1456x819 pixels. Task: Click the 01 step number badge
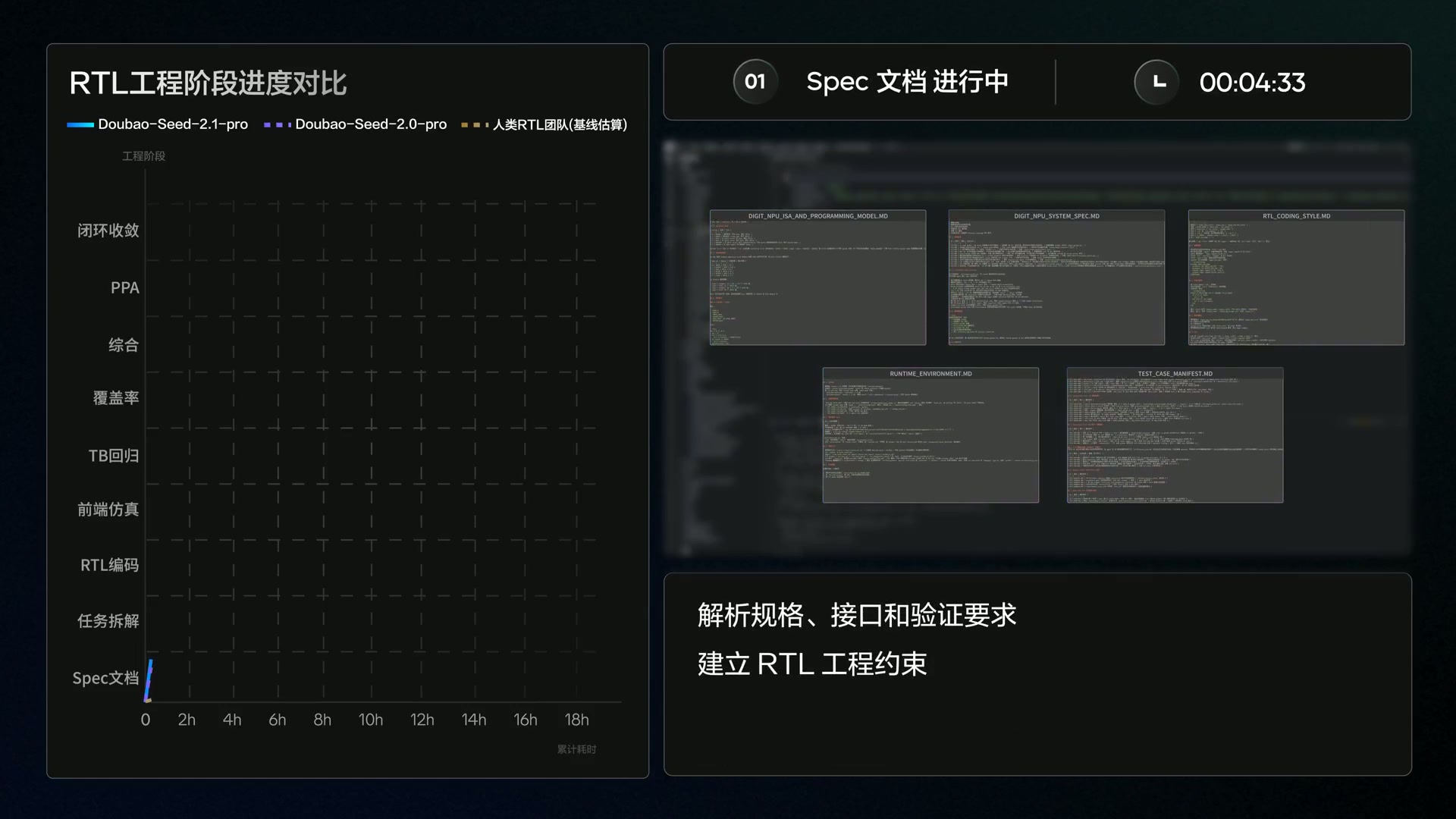755,82
